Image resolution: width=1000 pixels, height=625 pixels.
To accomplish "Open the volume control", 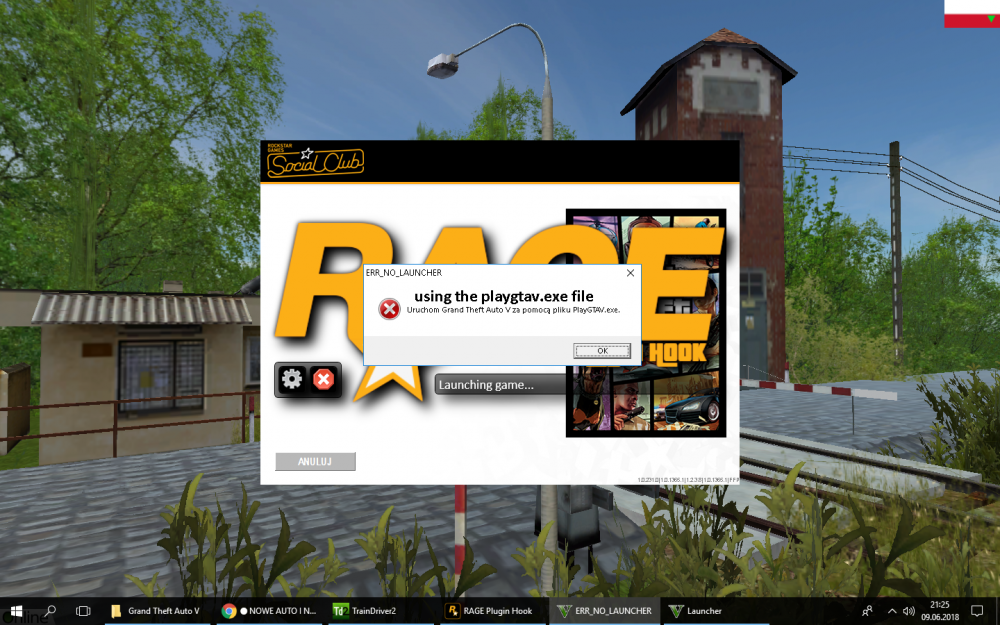I will pos(909,611).
